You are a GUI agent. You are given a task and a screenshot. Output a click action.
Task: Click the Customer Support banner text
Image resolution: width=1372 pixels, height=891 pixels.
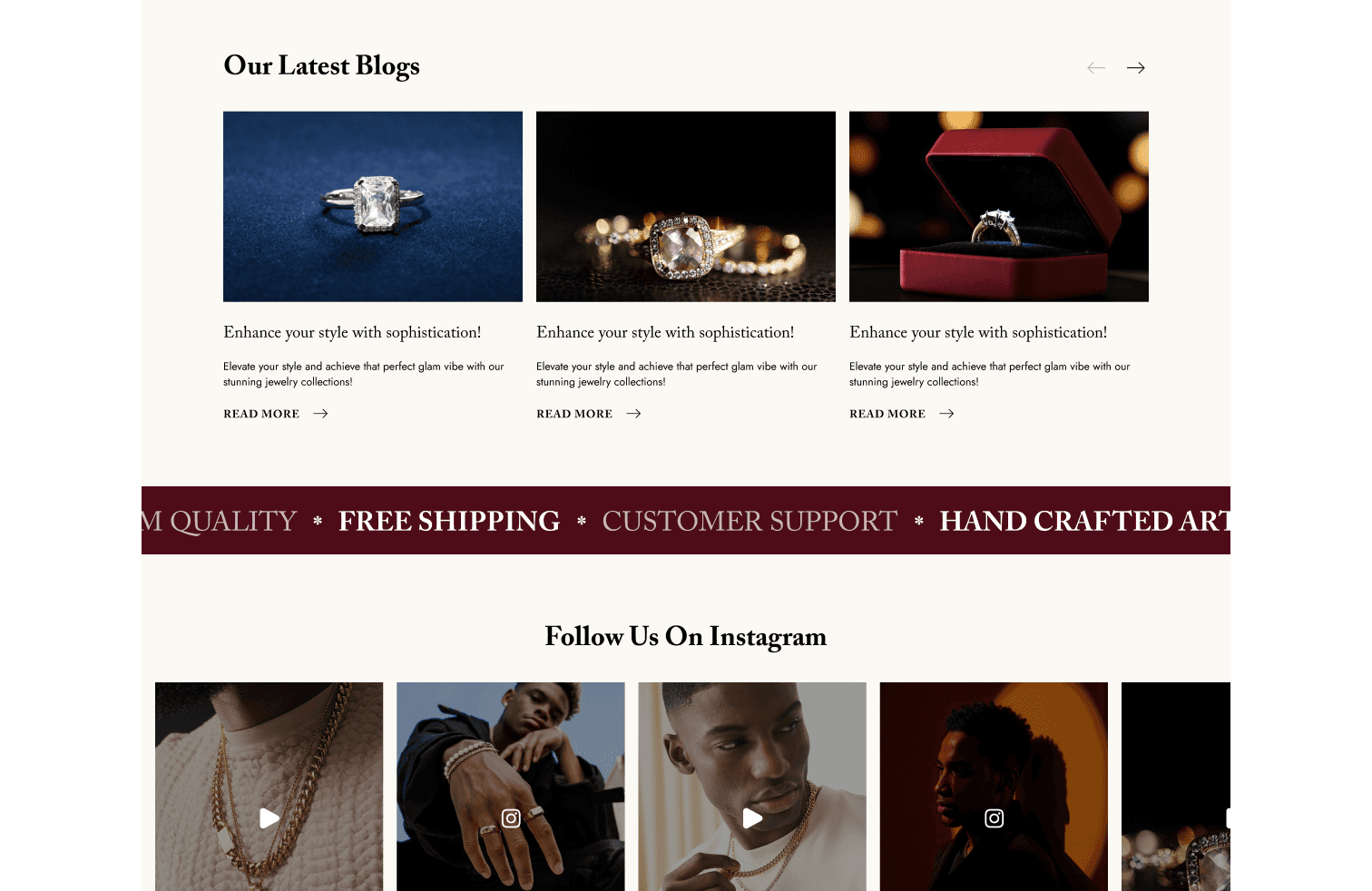coord(750,521)
